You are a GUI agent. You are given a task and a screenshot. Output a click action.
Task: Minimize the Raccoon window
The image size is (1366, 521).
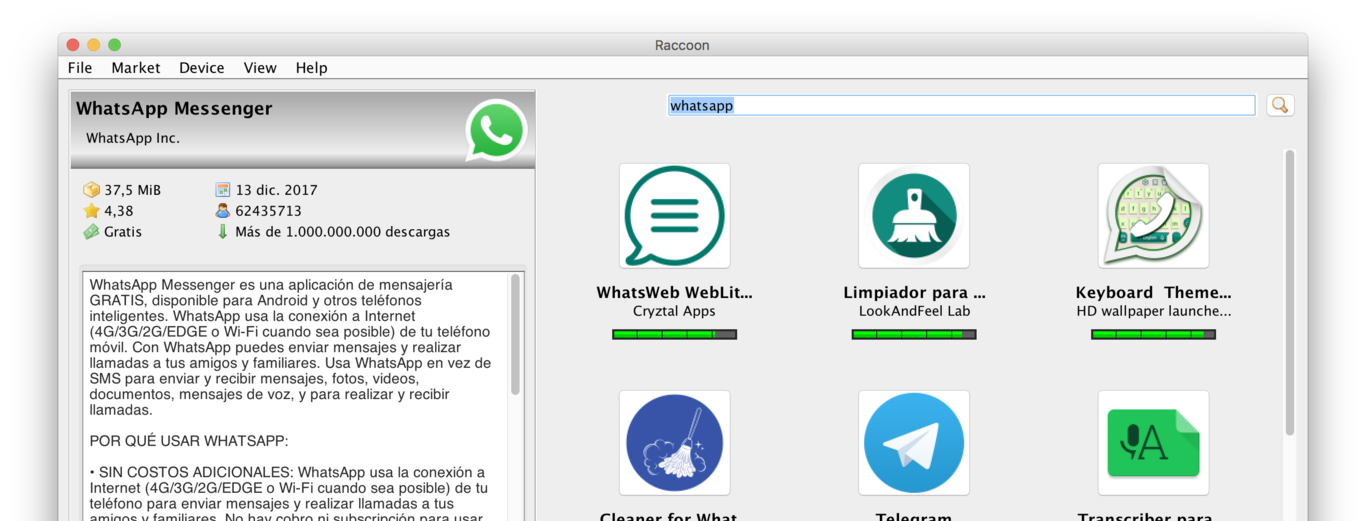pyautogui.click(x=93, y=45)
